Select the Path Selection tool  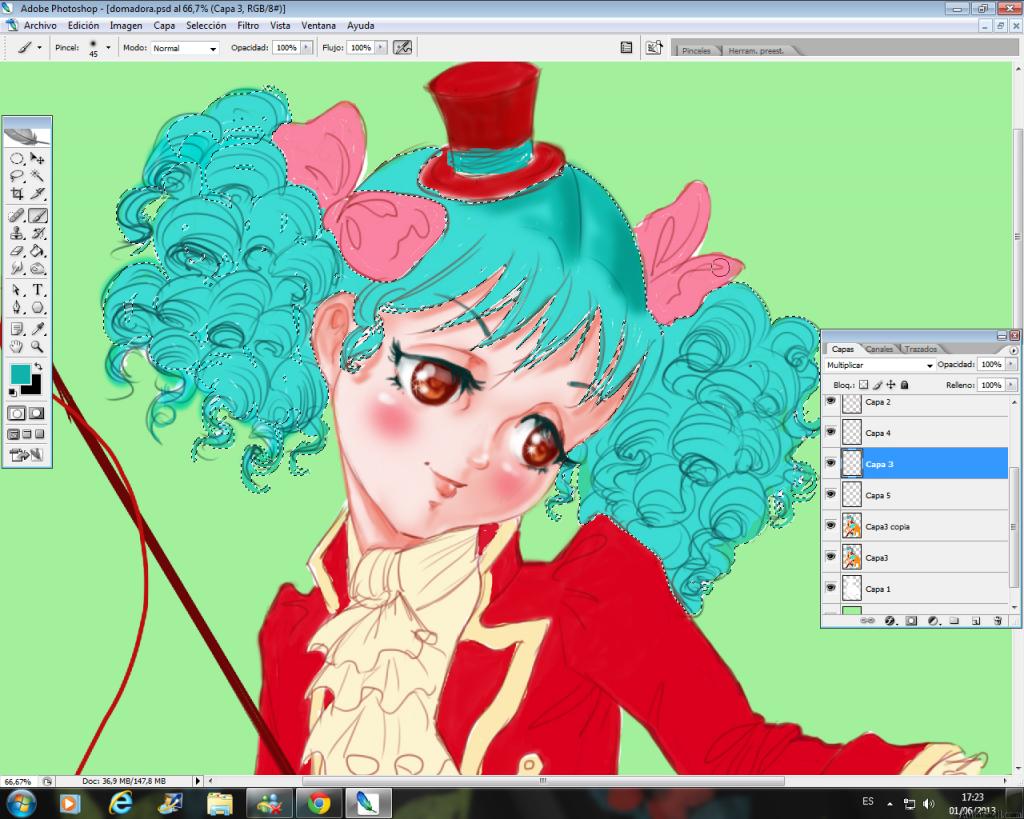click(x=17, y=290)
